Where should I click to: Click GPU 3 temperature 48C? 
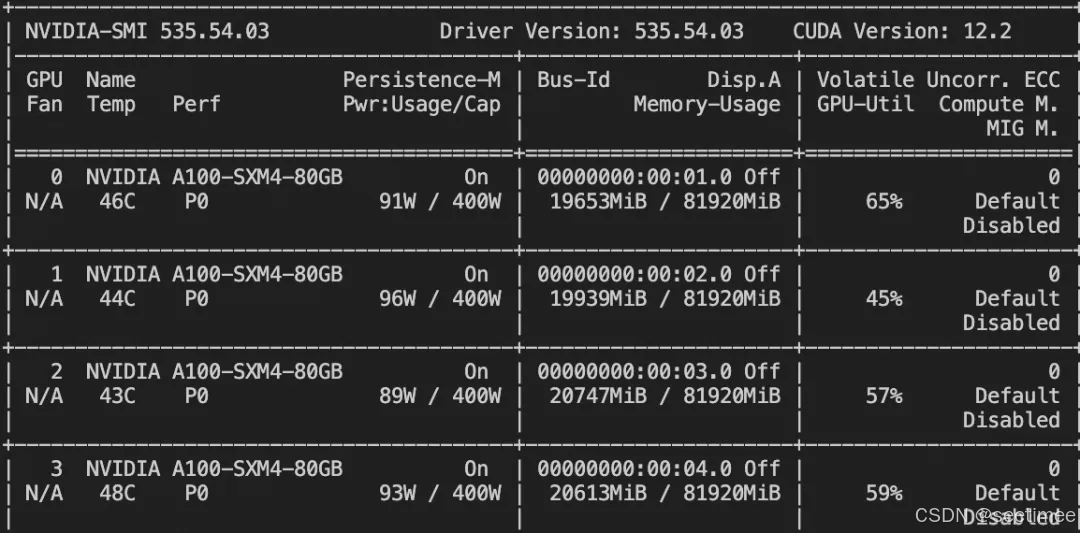pyautogui.click(x=117, y=493)
